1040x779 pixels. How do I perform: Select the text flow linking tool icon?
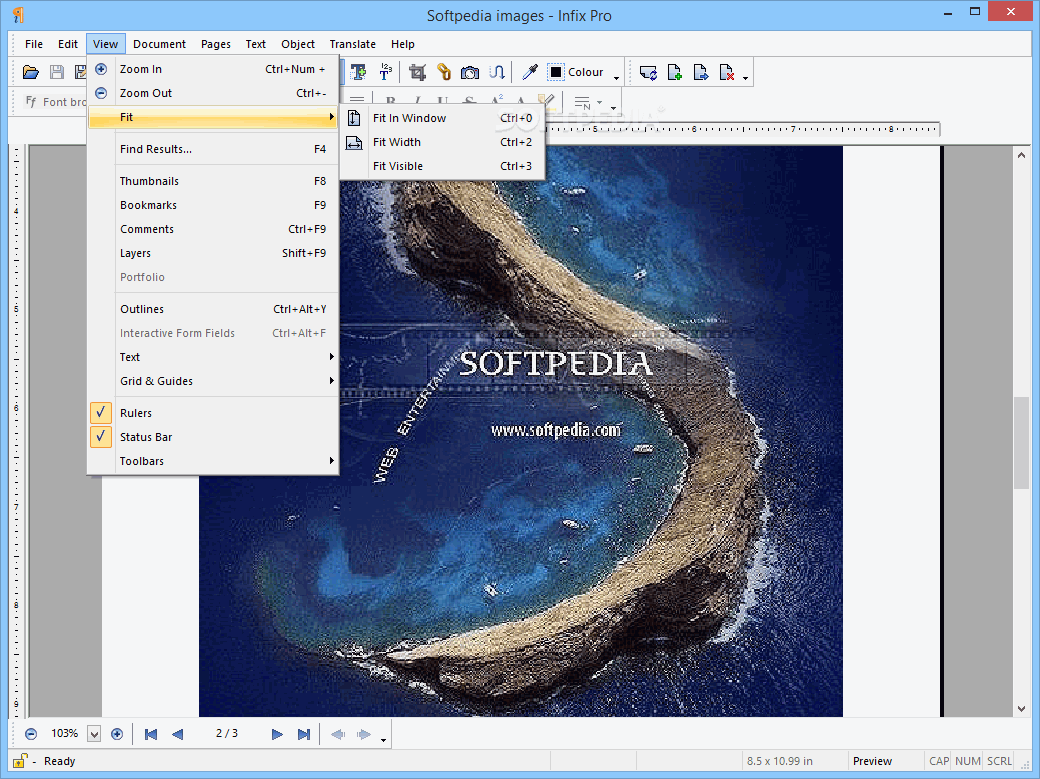[x=497, y=72]
